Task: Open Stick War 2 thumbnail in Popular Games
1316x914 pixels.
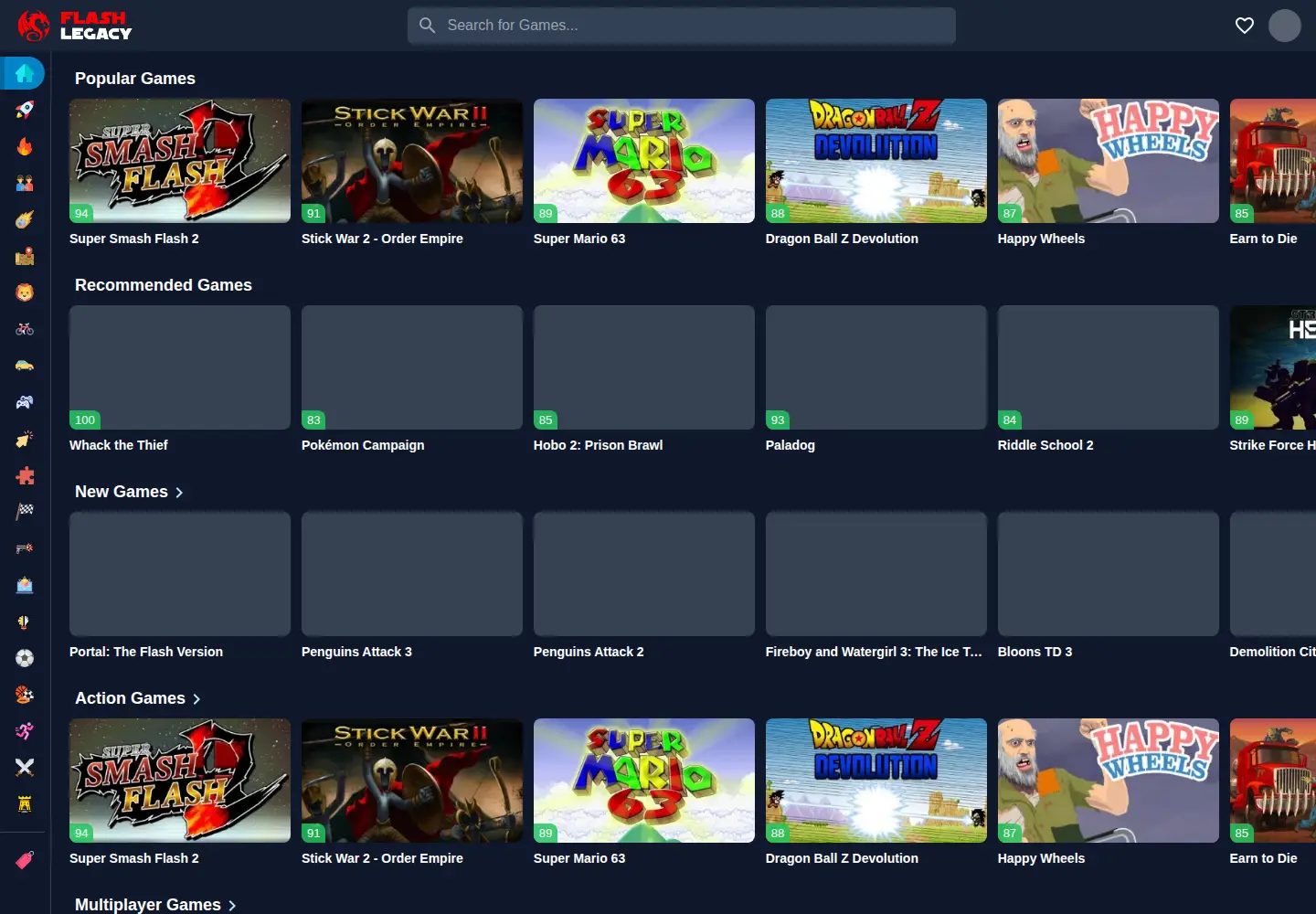Action: coord(412,161)
